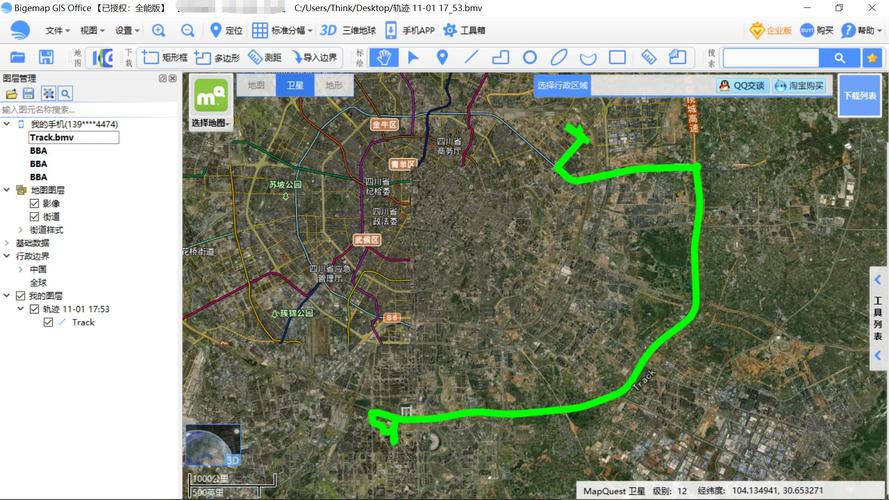Viewport: 889px width, 500px height.
Task: Hide the Track layer via its checkbox
Action: coord(48,322)
